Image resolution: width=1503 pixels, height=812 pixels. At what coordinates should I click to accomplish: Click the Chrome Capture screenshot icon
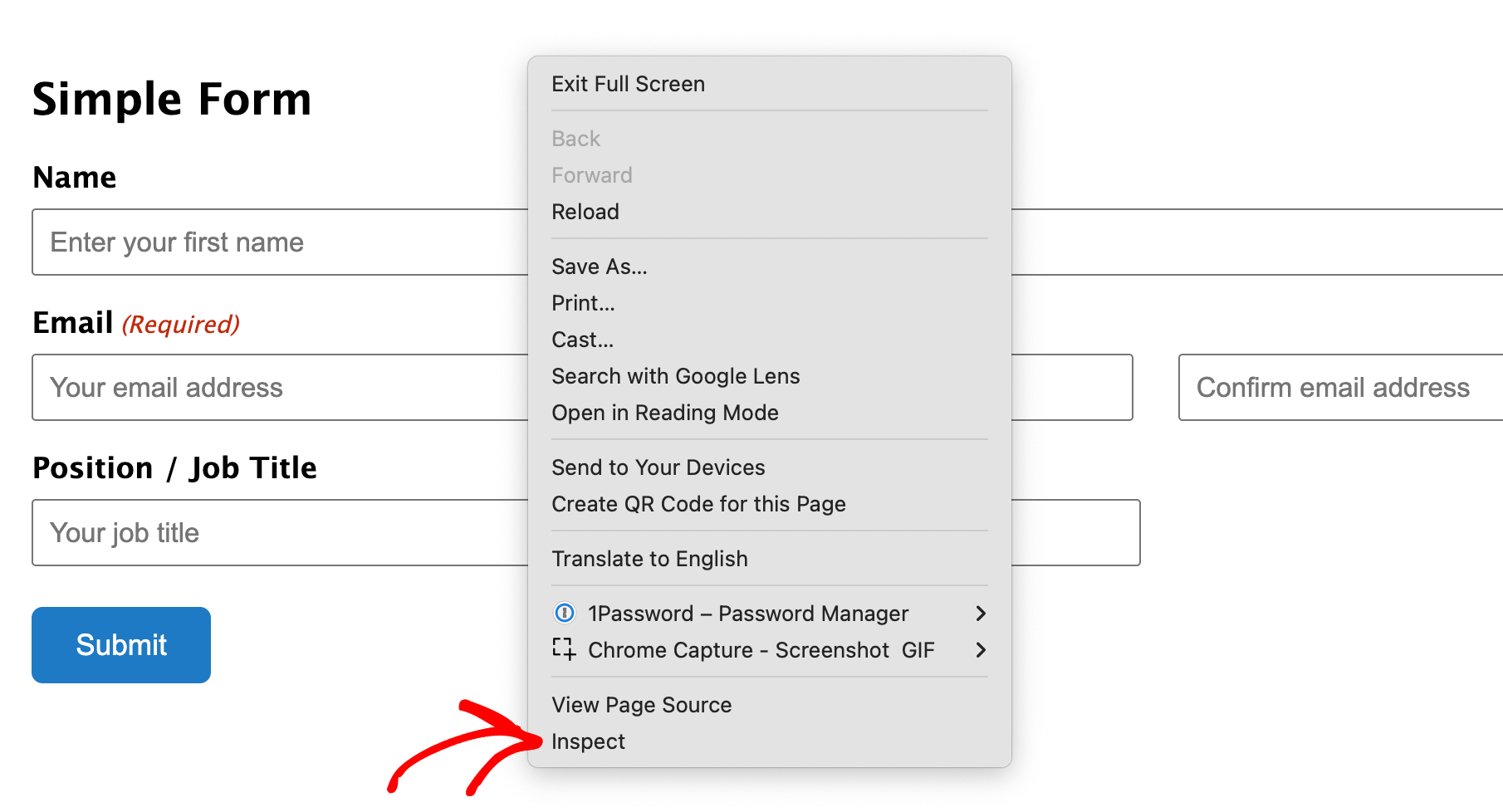click(564, 649)
